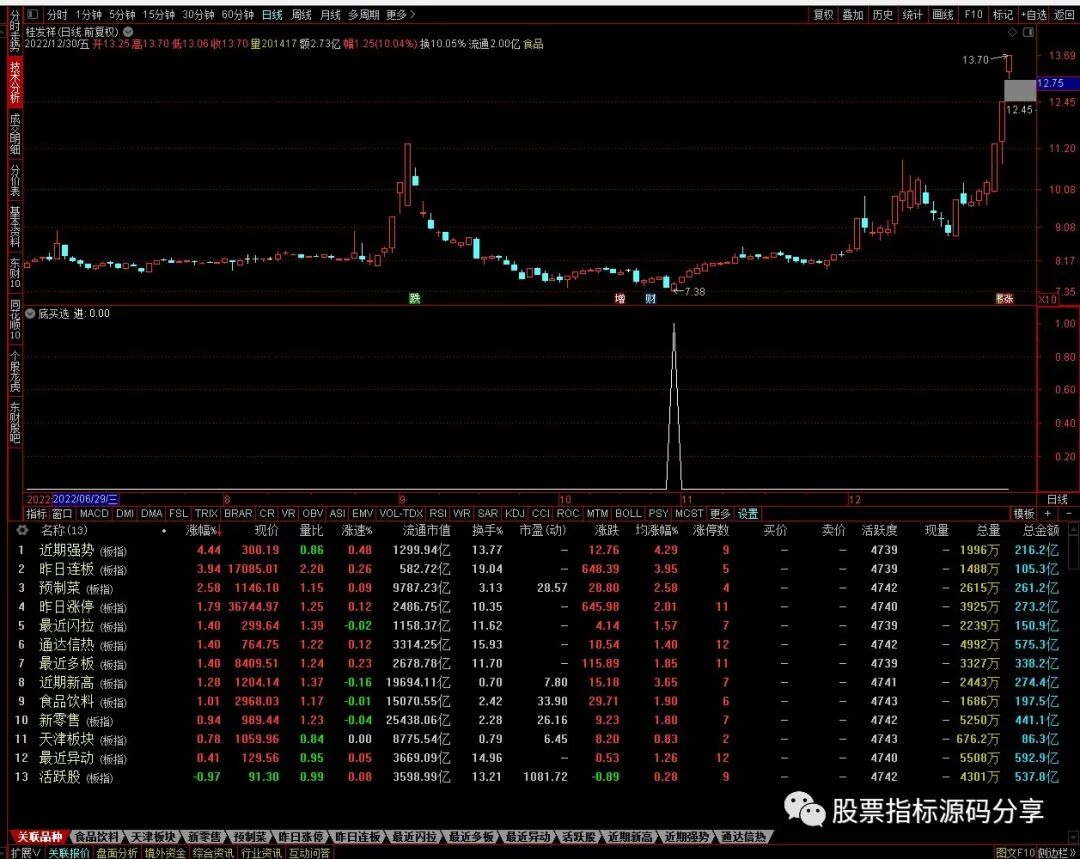This screenshot has height=859, width=1080.
Task: Switch to 分时 period
Action: coord(57,14)
